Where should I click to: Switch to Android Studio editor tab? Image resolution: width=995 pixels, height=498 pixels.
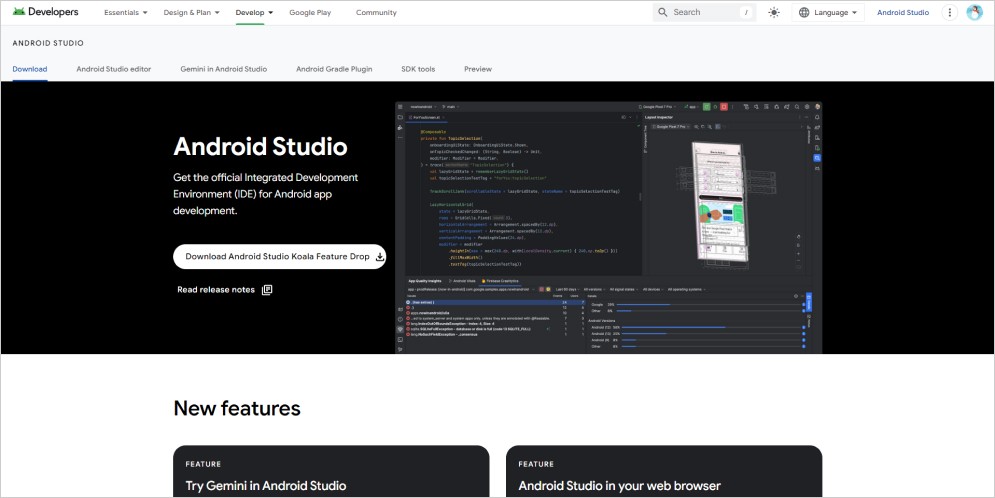114,69
